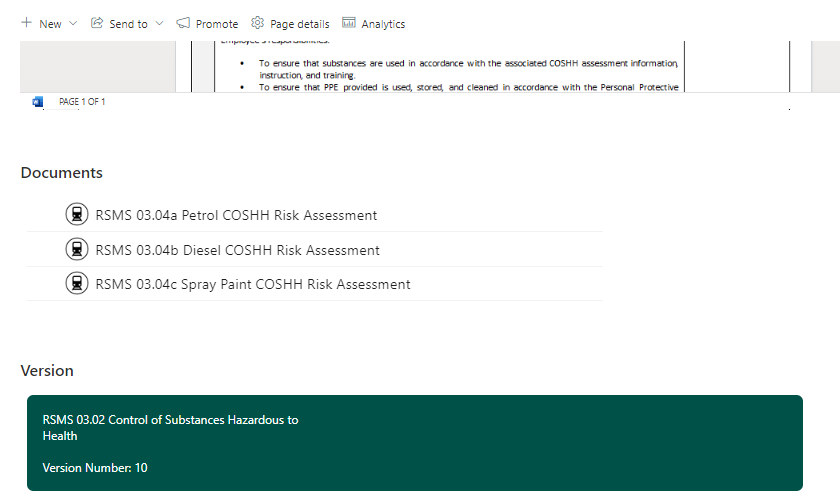This screenshot has height=494, width=840.
Task: Expand the New dropdown chevron
Action: click(73, 23)
